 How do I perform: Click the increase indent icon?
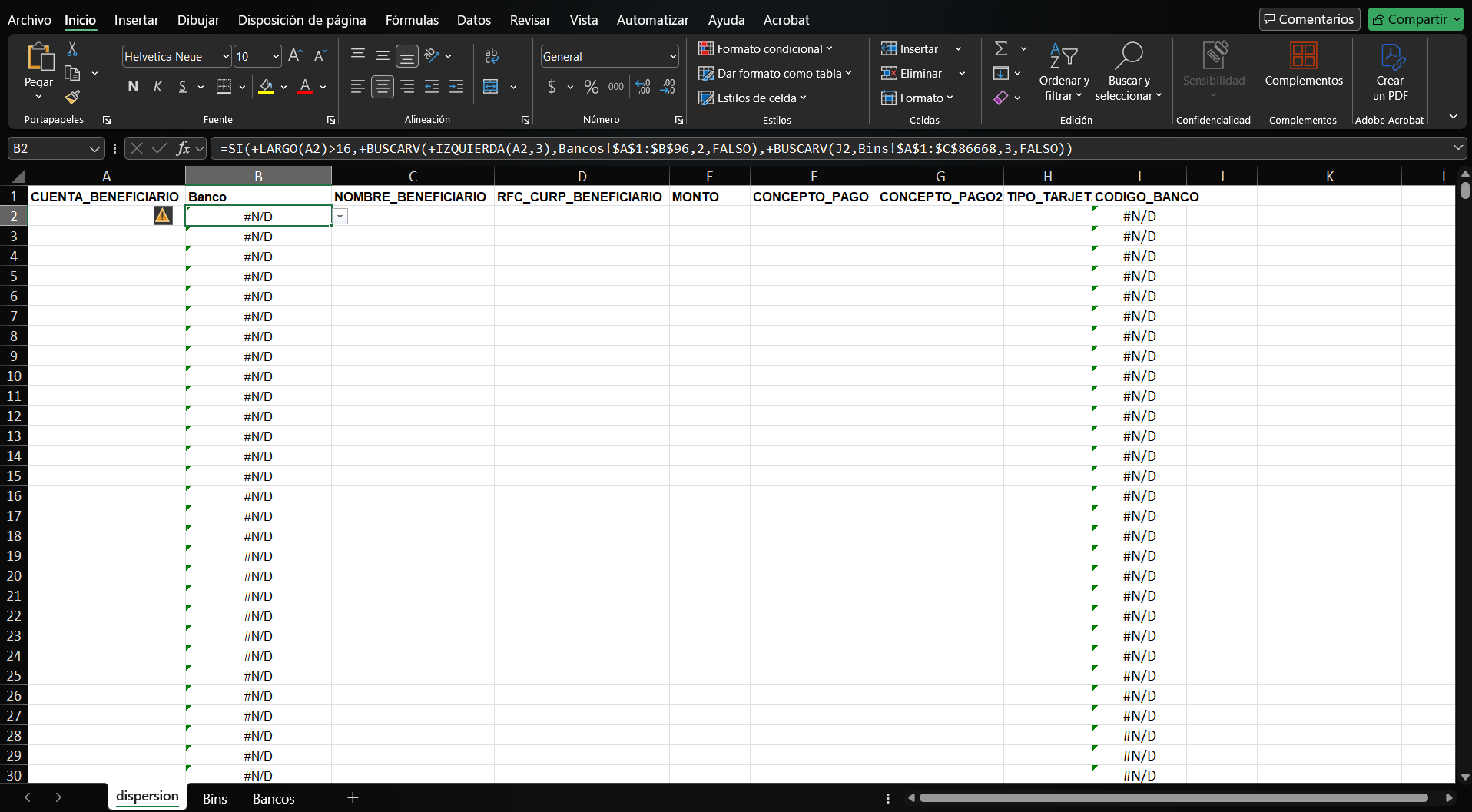(456, 87)
